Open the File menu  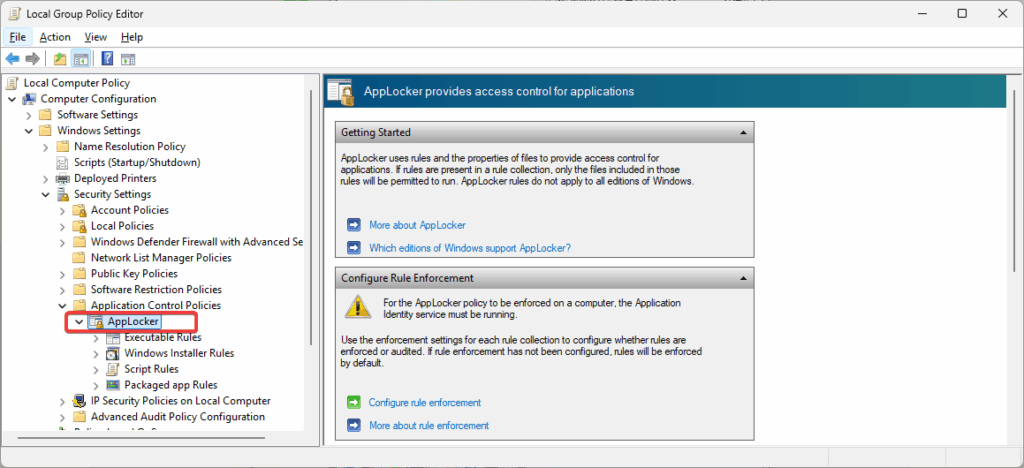point(18,37)
